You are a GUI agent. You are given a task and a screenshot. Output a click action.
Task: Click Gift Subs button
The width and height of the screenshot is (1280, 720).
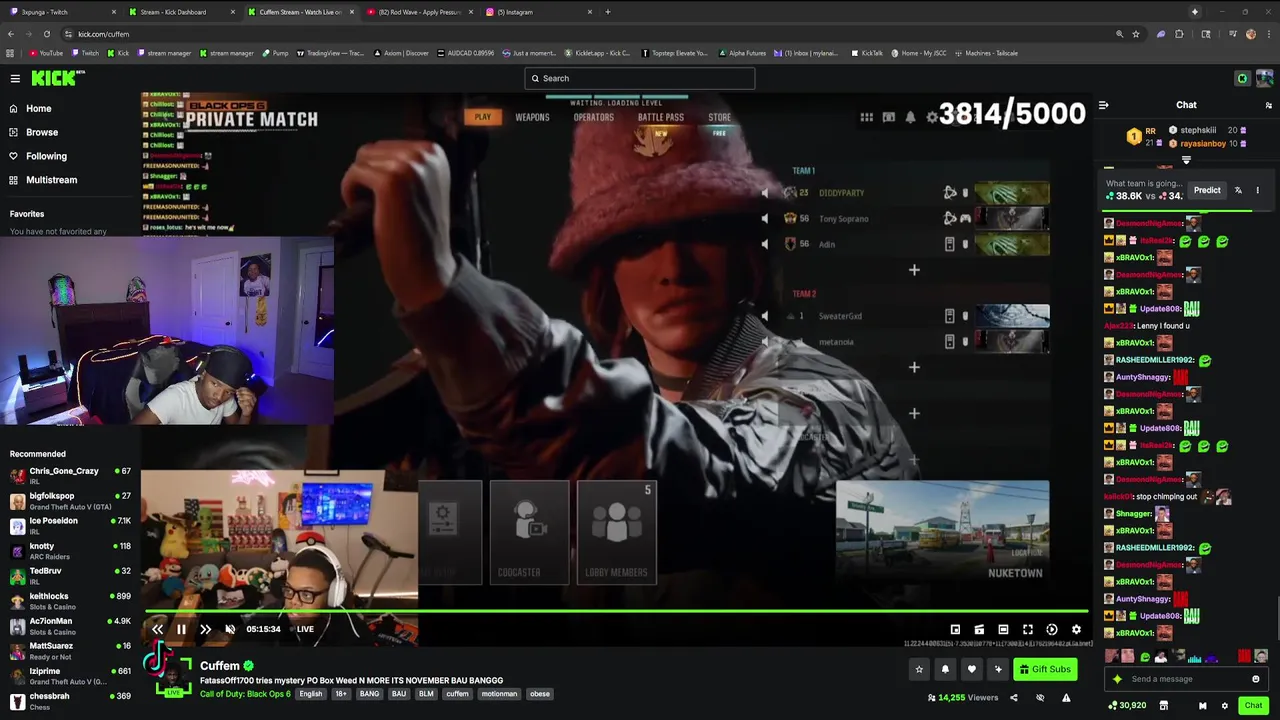tap(1045, 669)
